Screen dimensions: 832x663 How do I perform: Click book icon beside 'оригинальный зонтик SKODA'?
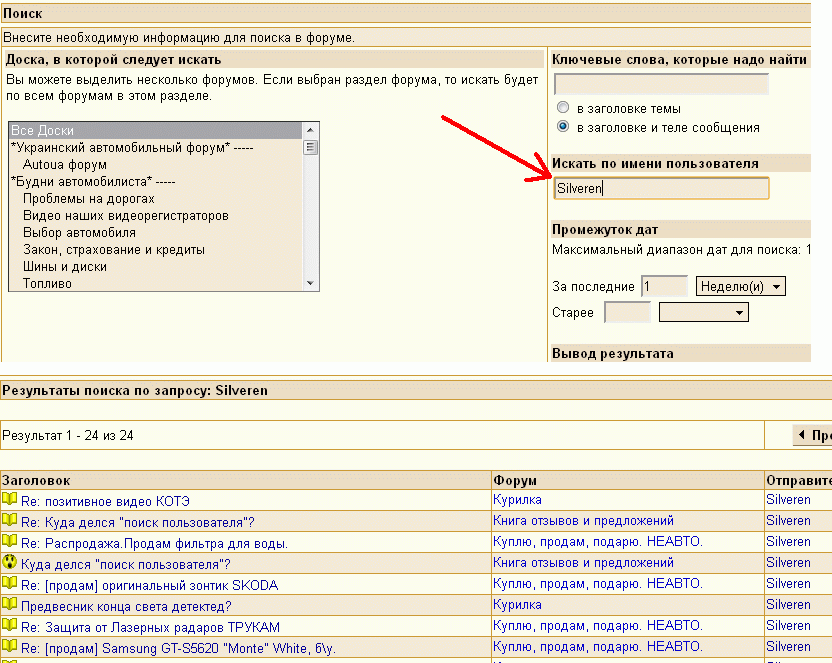(x=10, y=584)
